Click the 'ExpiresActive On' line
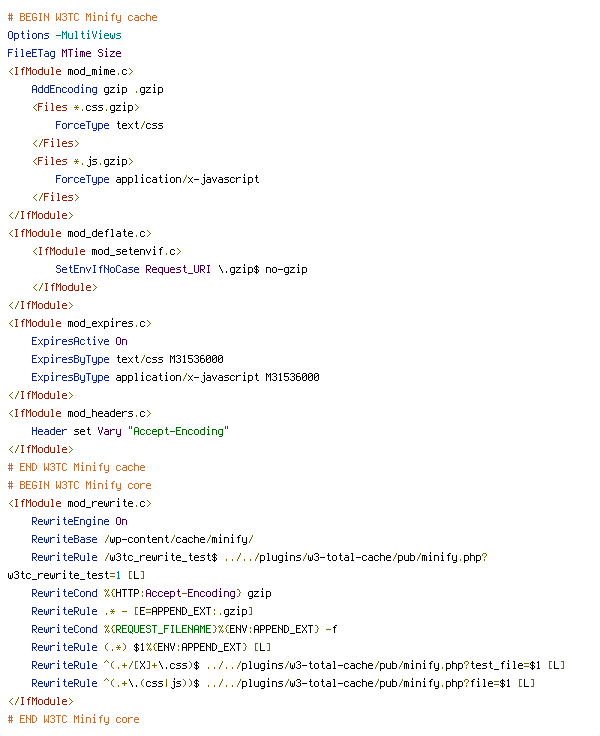 (79, 341)
